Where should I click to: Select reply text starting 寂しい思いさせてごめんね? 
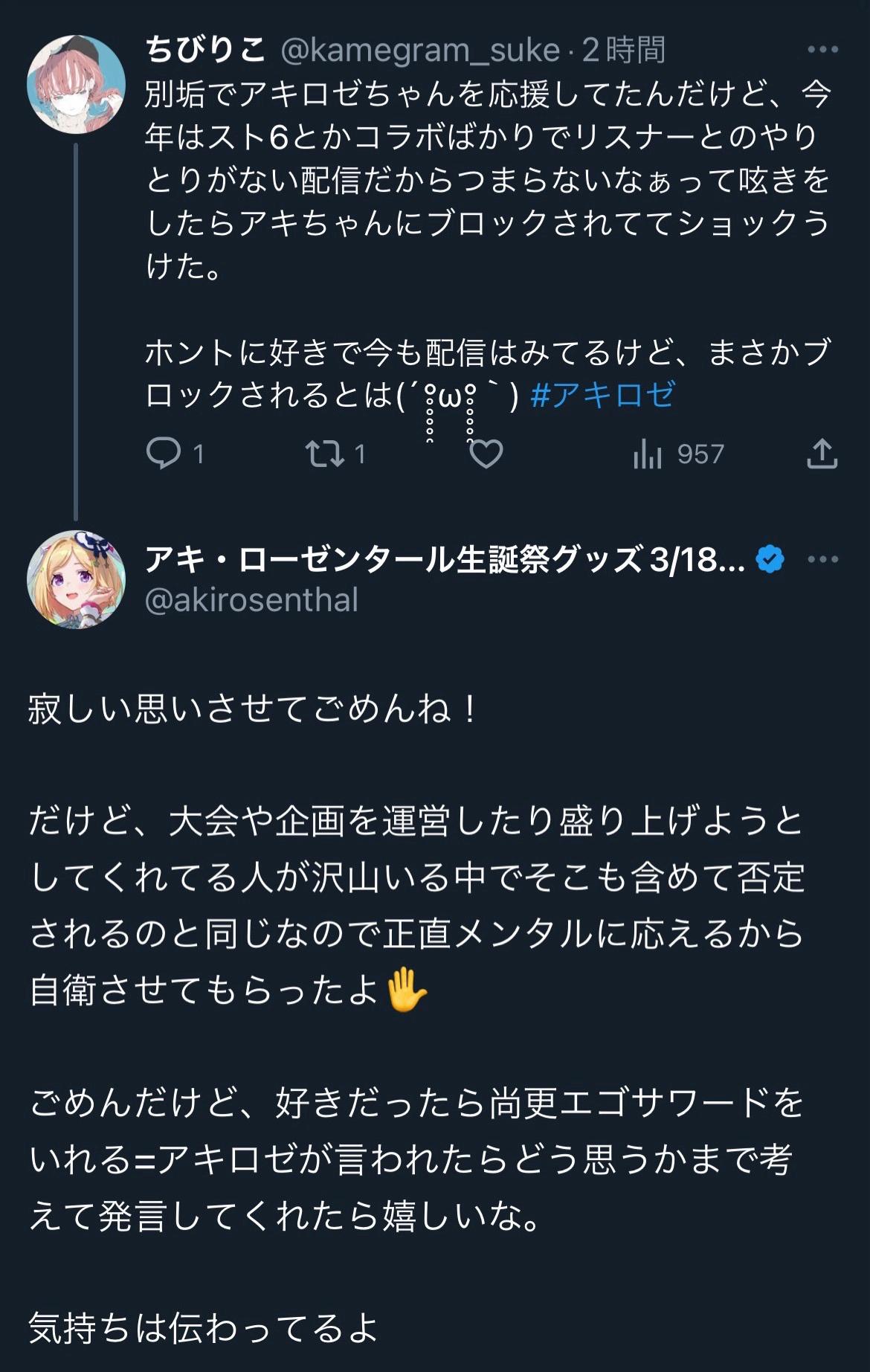253,709
